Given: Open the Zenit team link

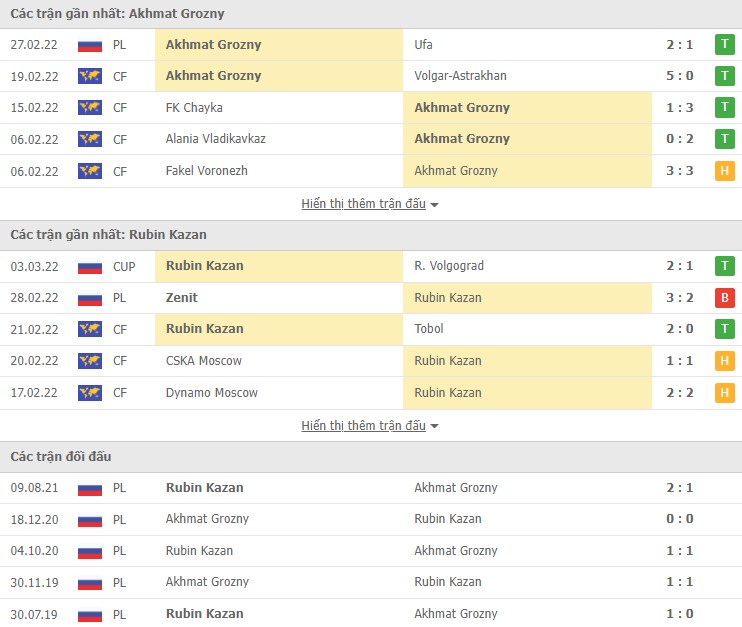Looking at the screenshot, I should [x=182, y=298].
